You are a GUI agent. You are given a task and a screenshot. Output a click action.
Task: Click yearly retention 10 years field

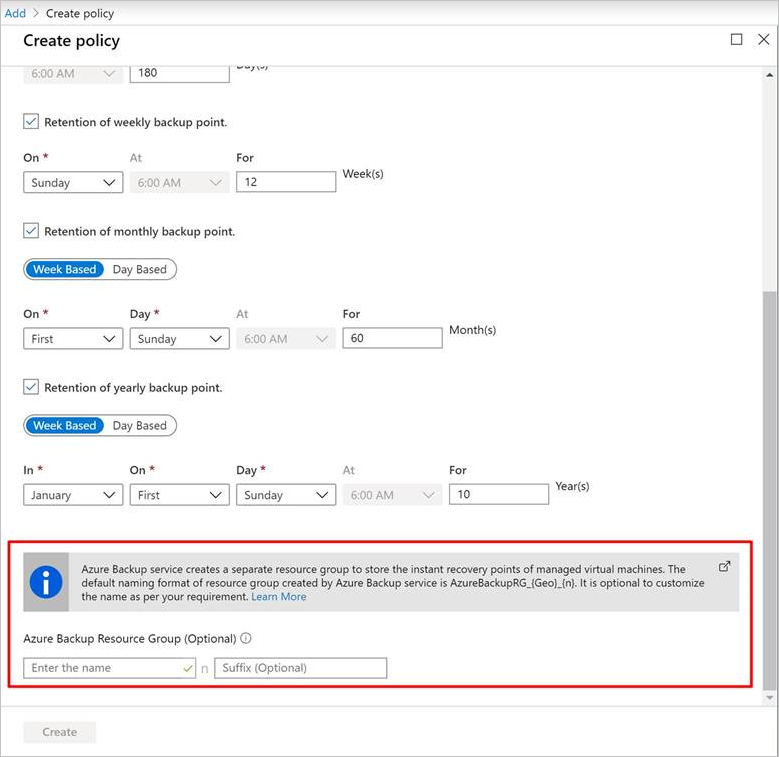click(x=499, y=494)
